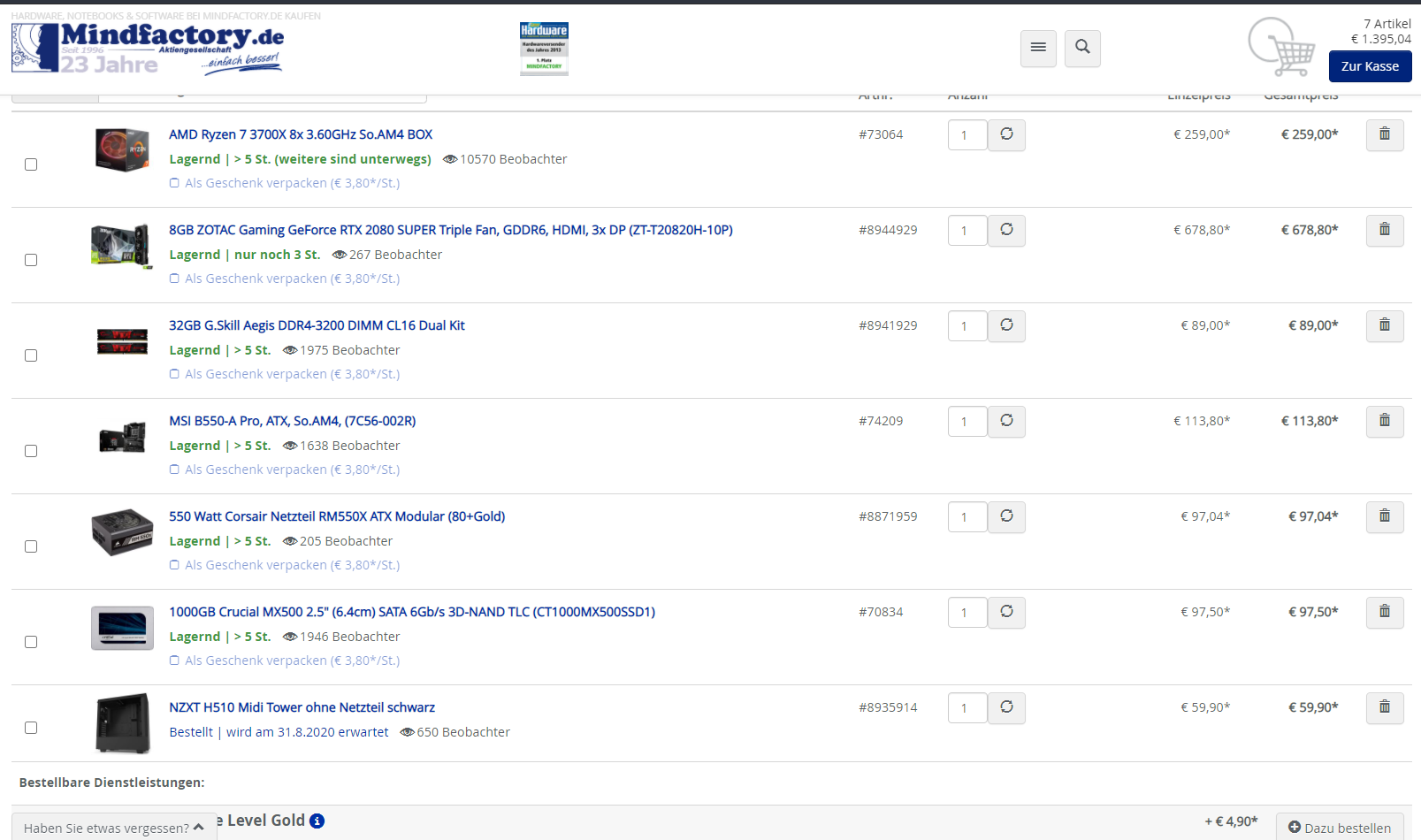The width and height of the screenshot is (1421, 840).
Task: Click the Dazu bestellen button
Action: point(1340,828)
